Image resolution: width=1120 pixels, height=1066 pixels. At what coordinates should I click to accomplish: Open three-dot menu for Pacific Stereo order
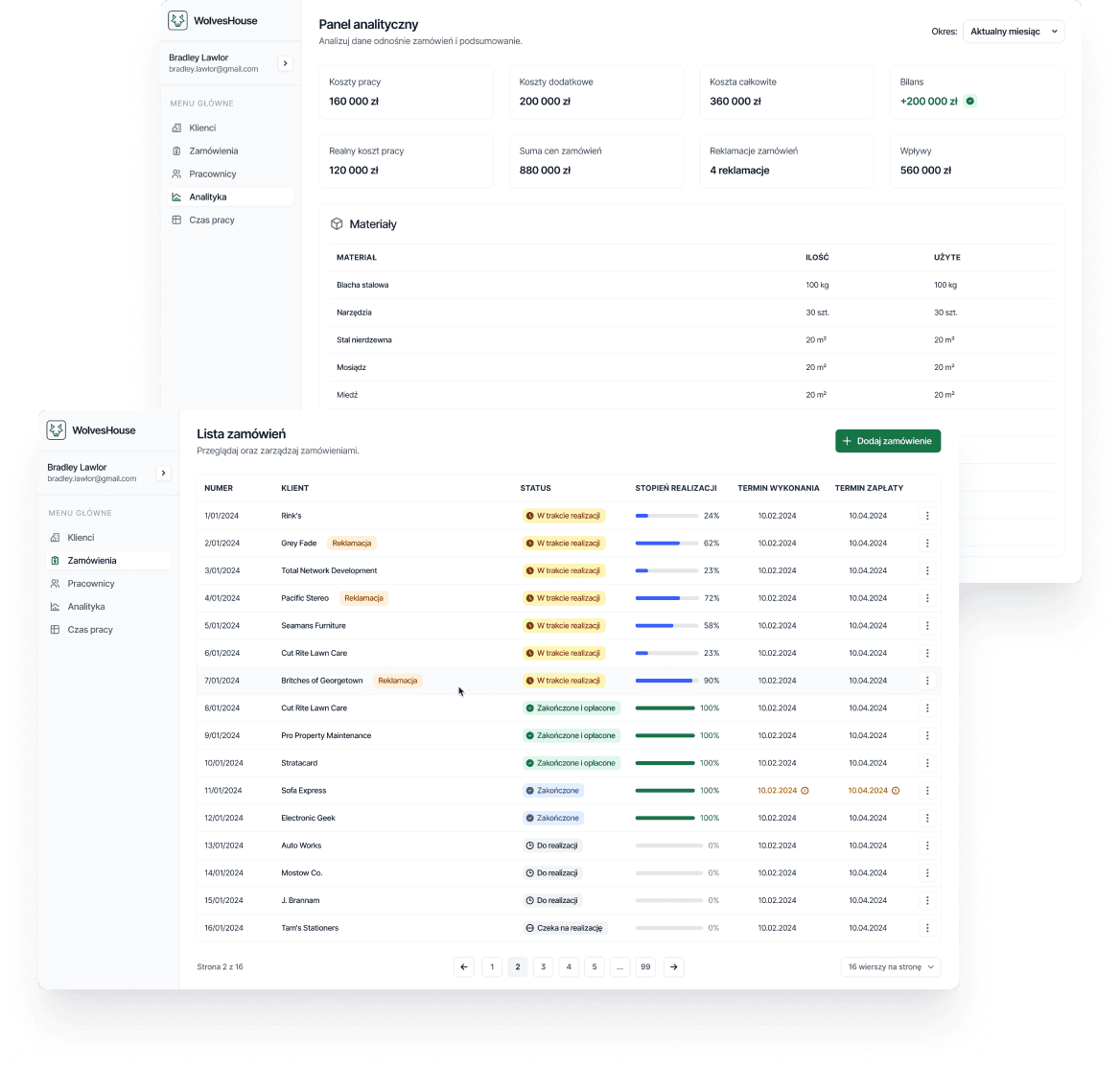pyautogui.click(x=927, y=598)
